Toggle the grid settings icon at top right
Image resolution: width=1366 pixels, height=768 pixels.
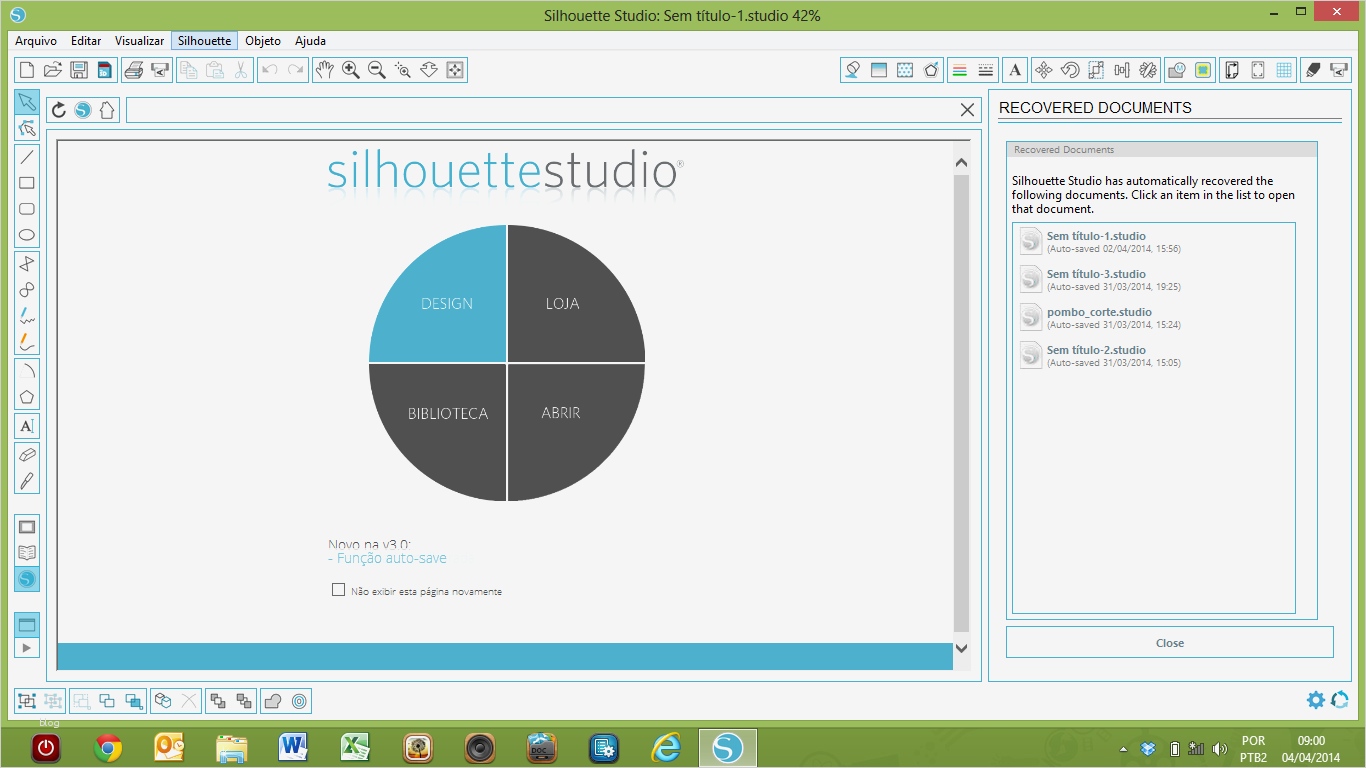pyautogui.click(x=1284, y=70)
